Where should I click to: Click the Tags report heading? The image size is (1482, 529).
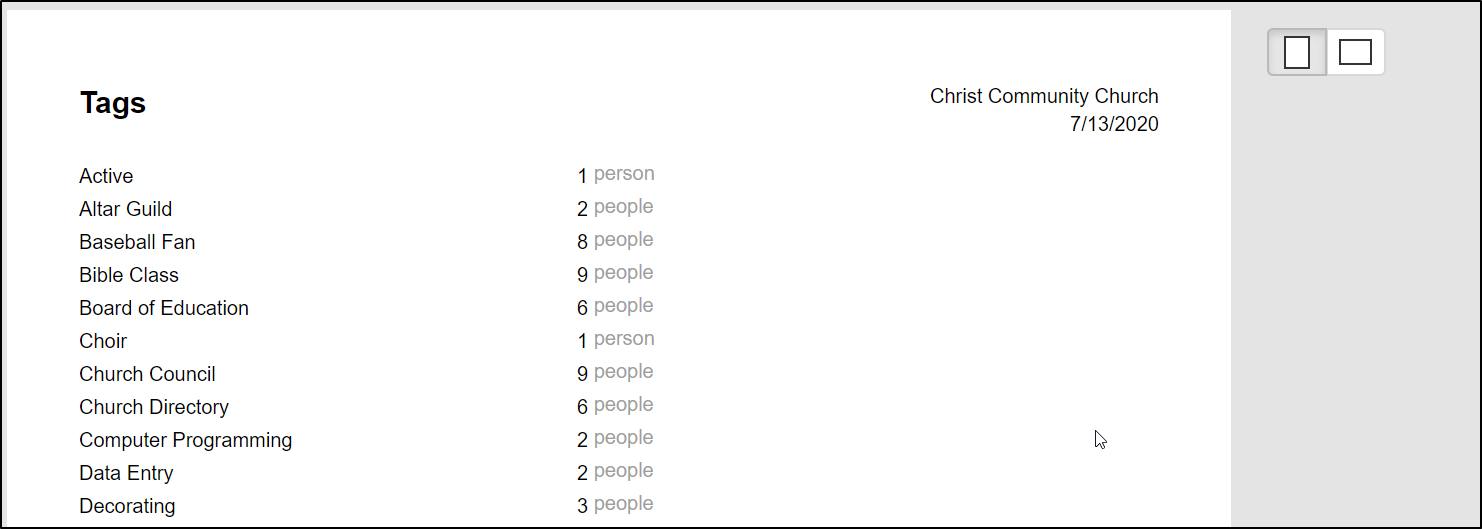coord(113,103)
